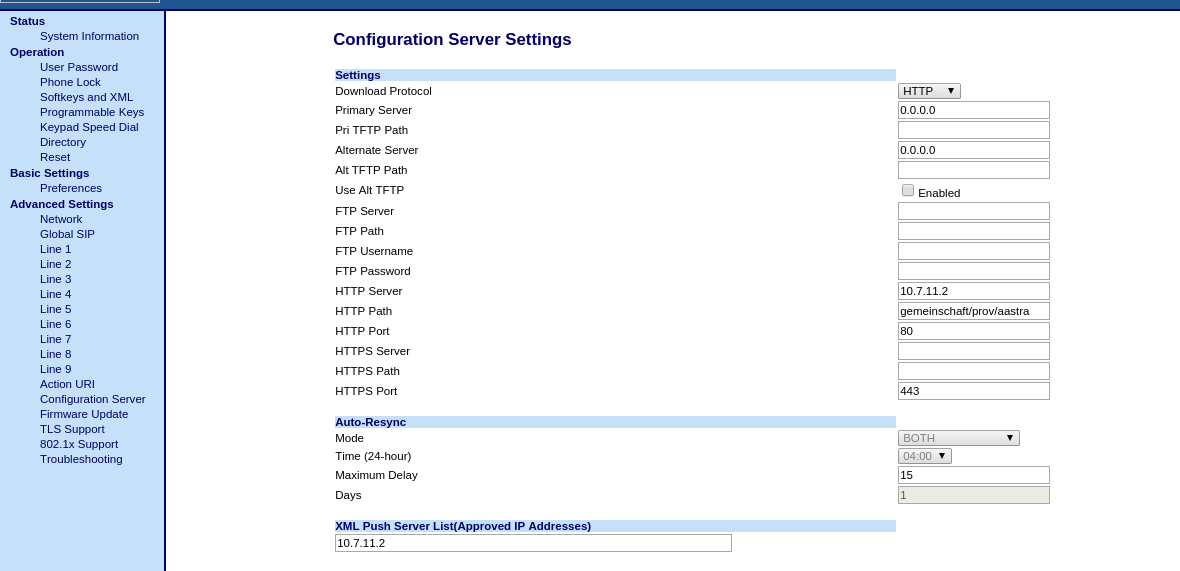This screenshot has height=571, width=1180.
Task: Open TLS Support settings
Action: [x=72, y=429]
